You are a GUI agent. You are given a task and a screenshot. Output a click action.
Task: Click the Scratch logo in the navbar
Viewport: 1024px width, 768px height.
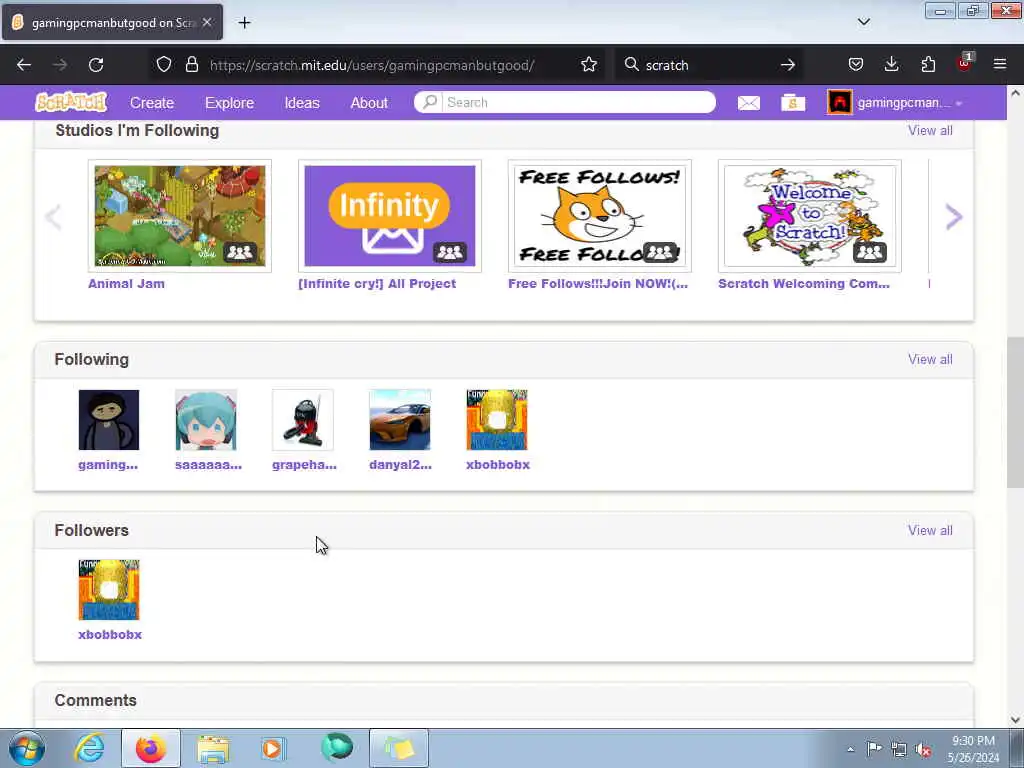[x=71, y=103]
